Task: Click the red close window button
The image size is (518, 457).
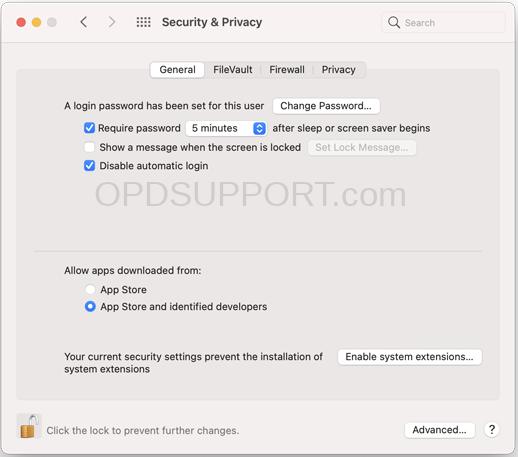Action: pos(21,22)
